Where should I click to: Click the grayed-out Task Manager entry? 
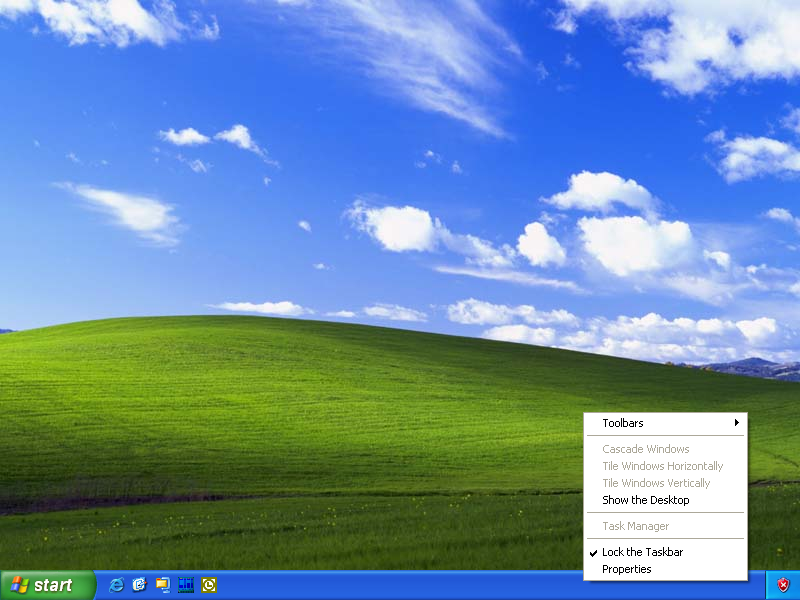pyautogui.click(x=665, y=526)
